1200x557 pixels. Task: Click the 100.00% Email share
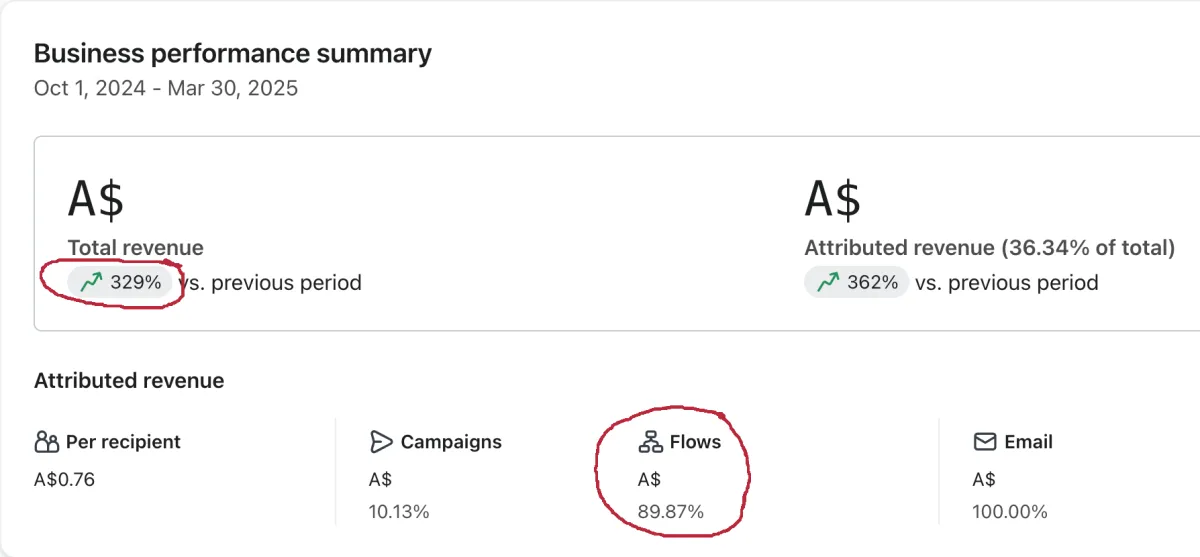click(x=1009, y=512)
